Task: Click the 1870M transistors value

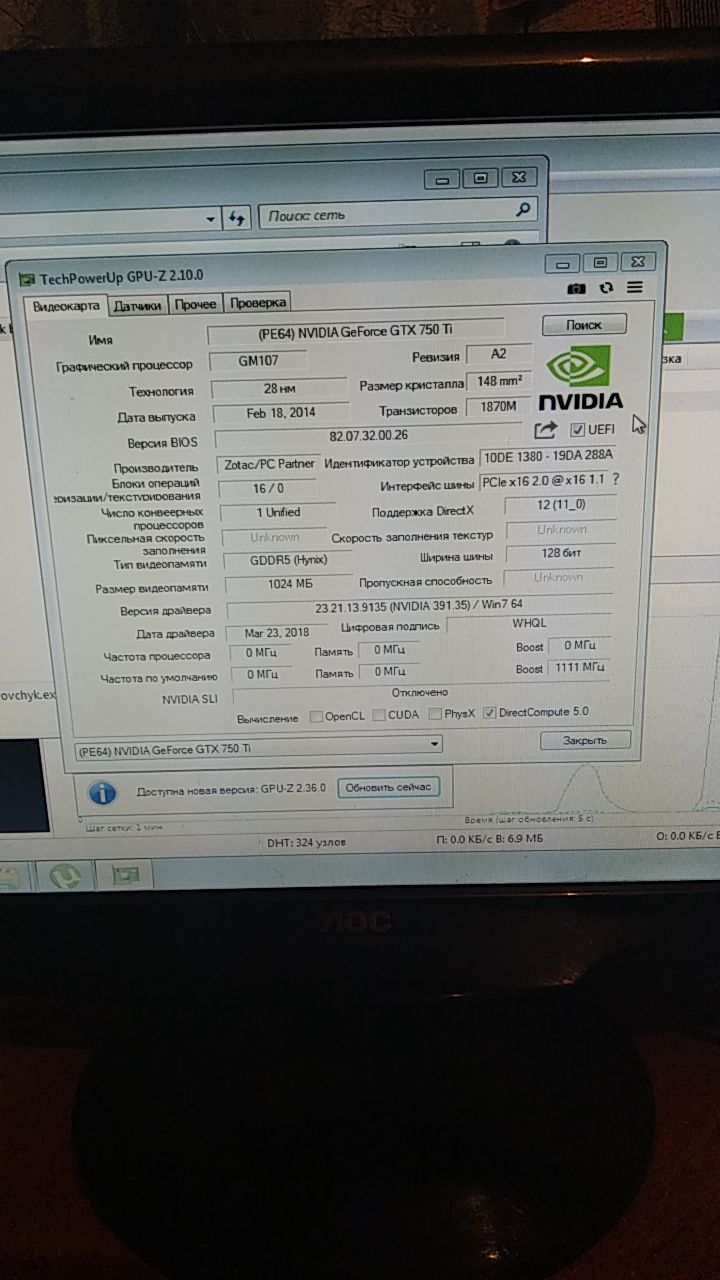Action: click(x=498, y=407)
